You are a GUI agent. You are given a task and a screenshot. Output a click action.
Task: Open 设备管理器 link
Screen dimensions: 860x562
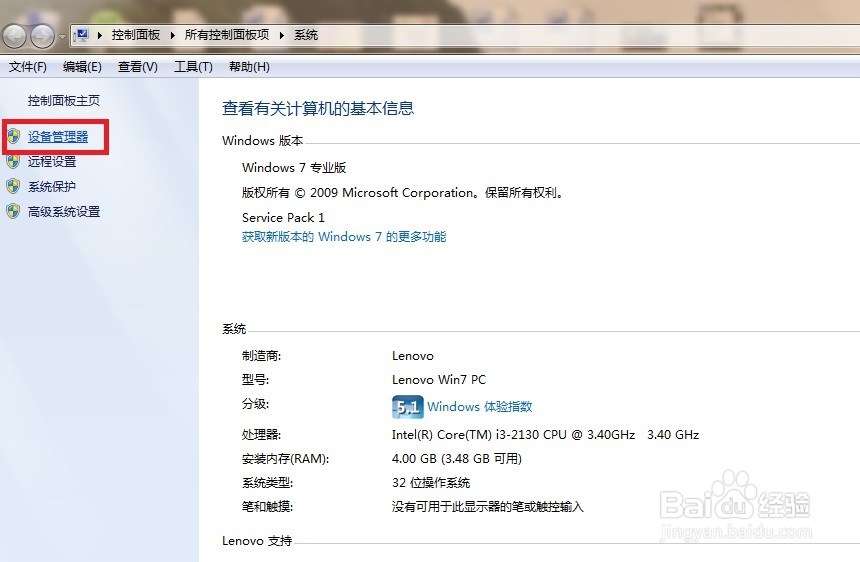(58, 137)
